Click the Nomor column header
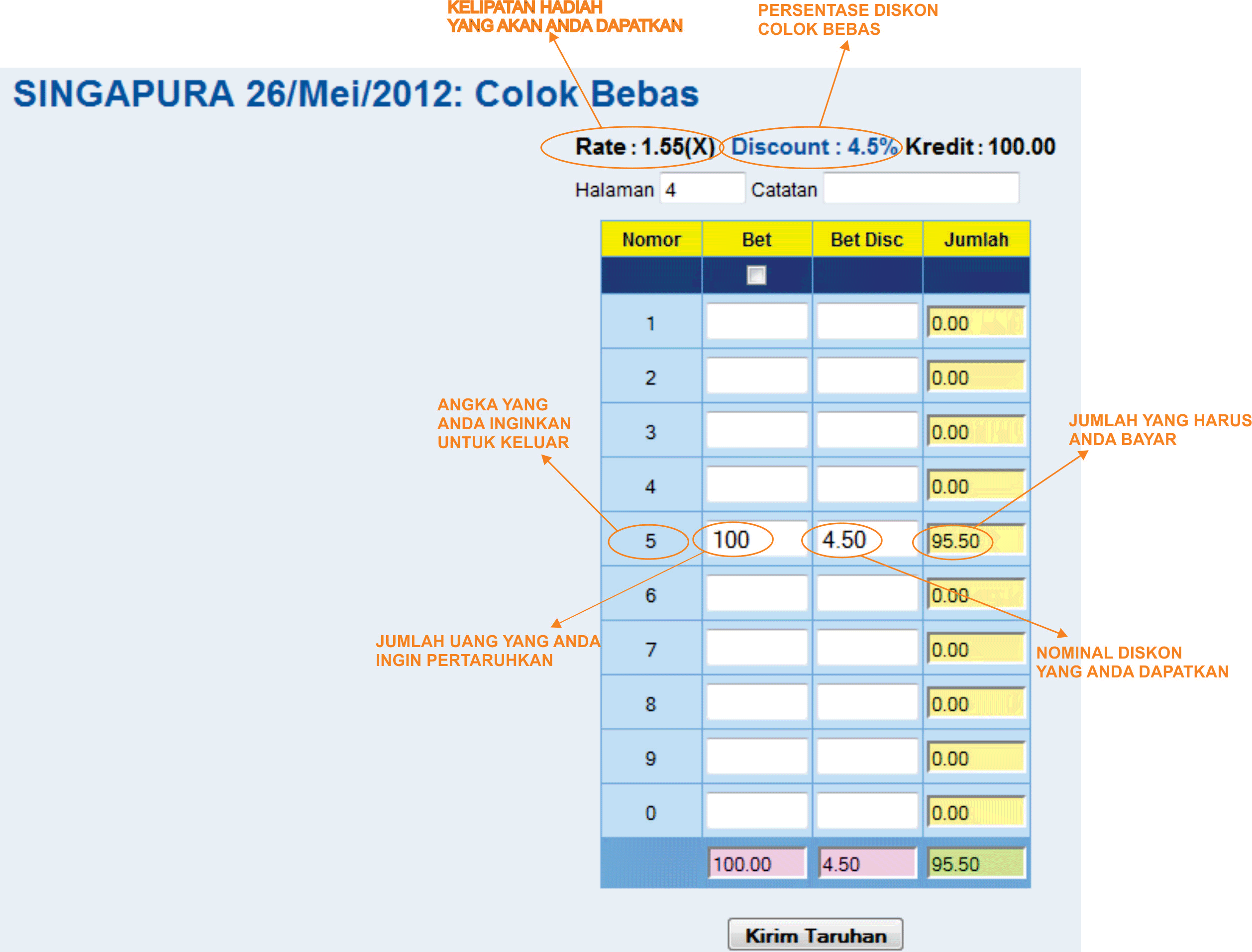The width and height of the screenshot is (1252, 952). coord(651,239)
